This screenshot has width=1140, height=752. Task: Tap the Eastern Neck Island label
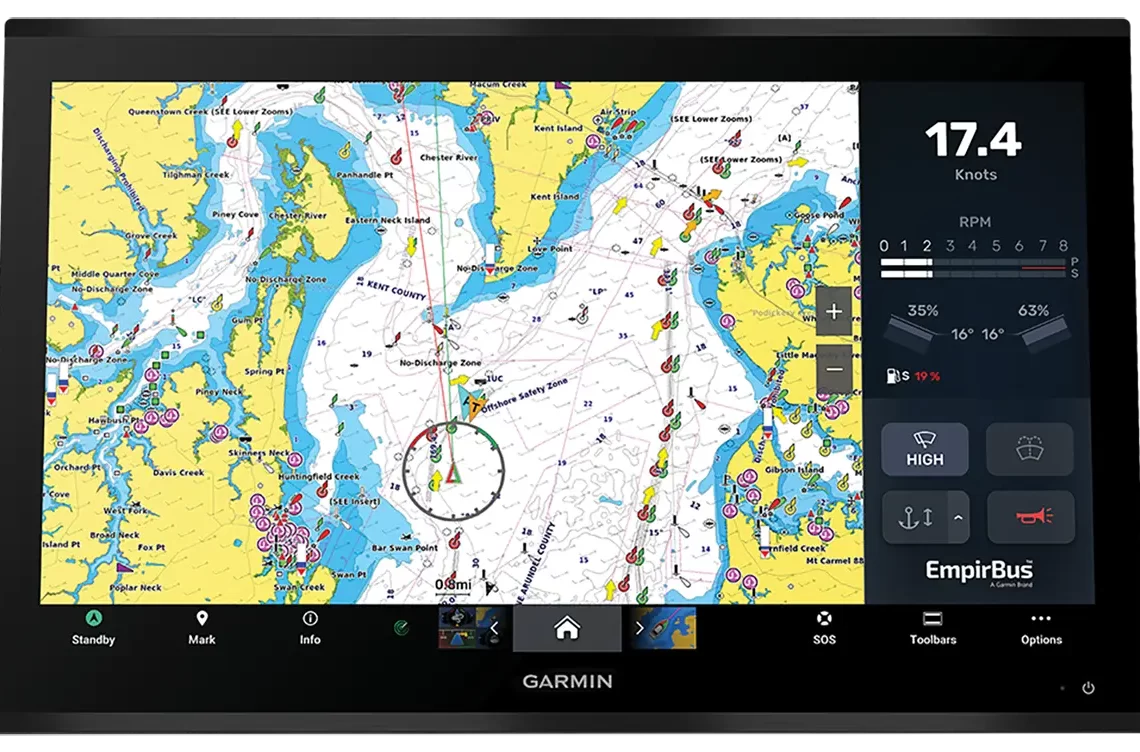(x=388, y=220)
